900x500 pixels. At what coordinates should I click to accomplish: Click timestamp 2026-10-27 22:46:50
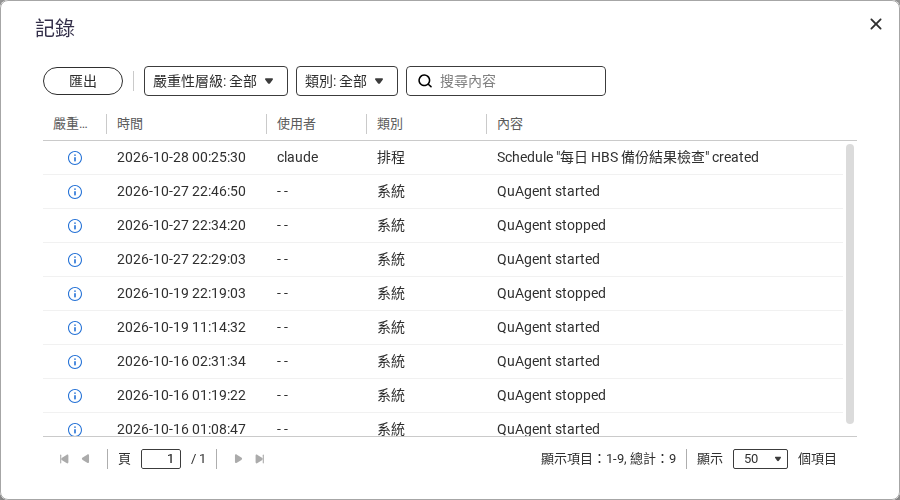coord(181,191)
